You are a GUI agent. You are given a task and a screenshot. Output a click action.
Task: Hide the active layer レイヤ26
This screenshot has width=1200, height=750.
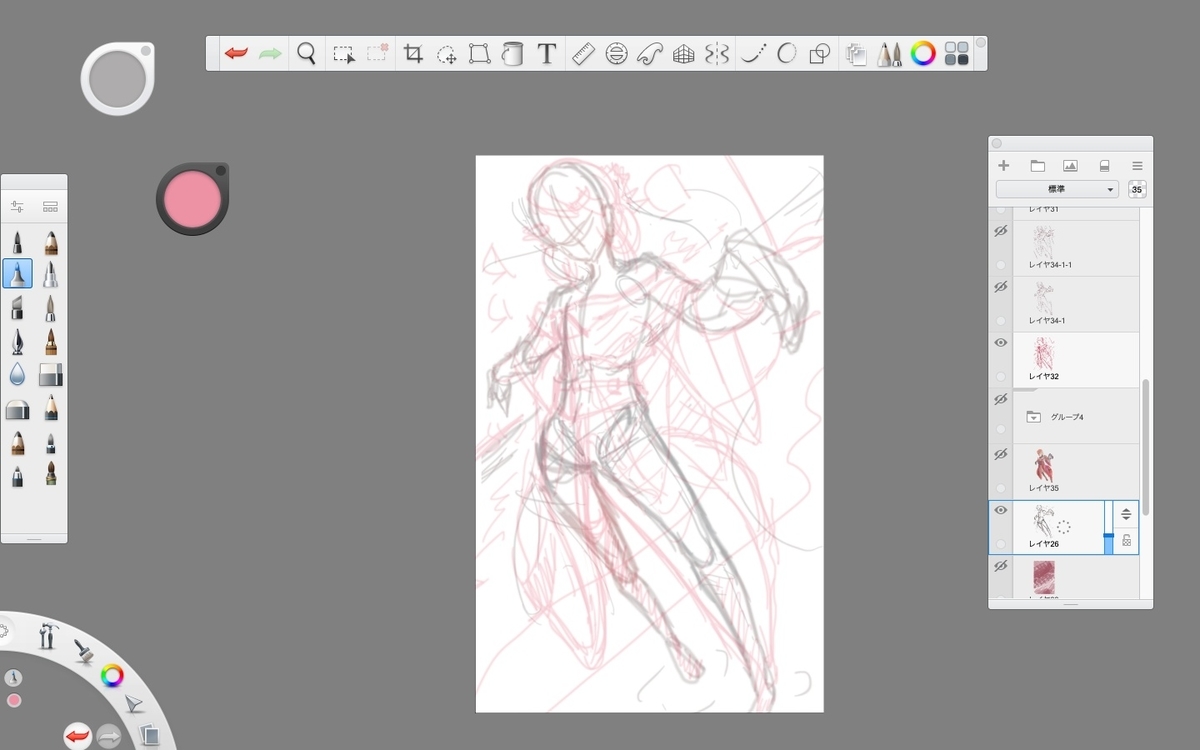tap(1000, 511)
